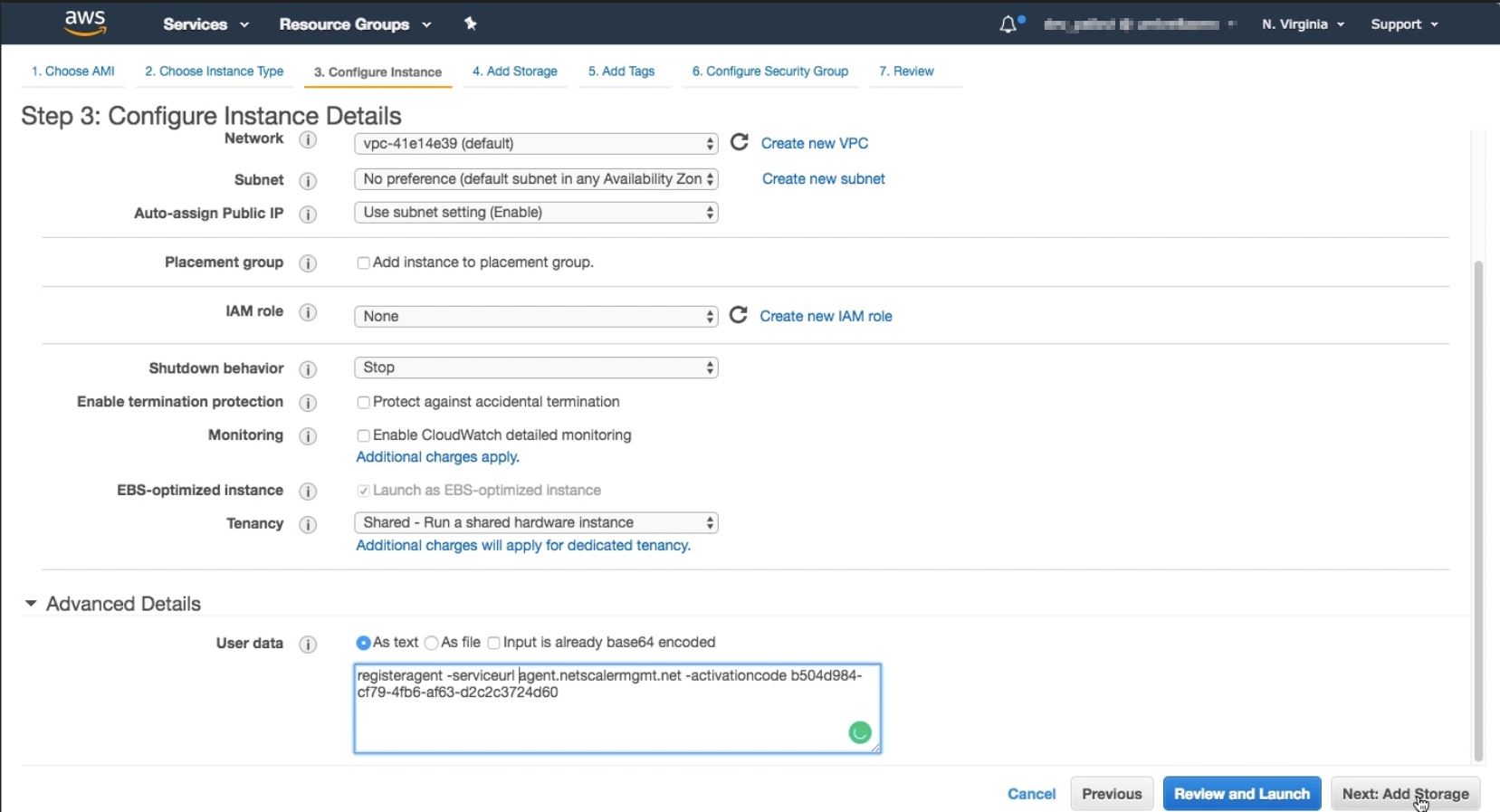The width and height of the screenshot is (1500, 812).
Task: Show info for User data
Action: (x=308, y=644)
